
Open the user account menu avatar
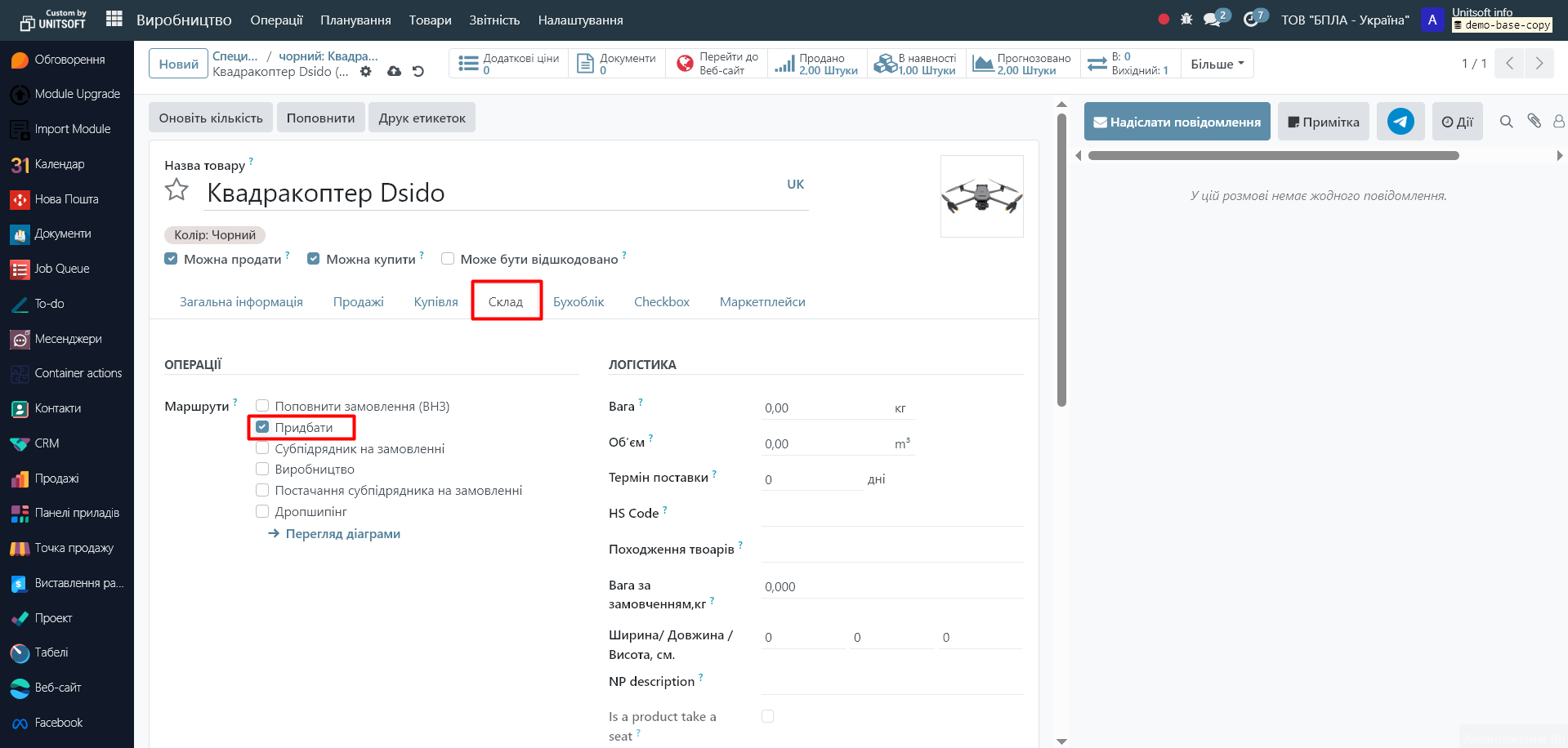(1432, 20)
